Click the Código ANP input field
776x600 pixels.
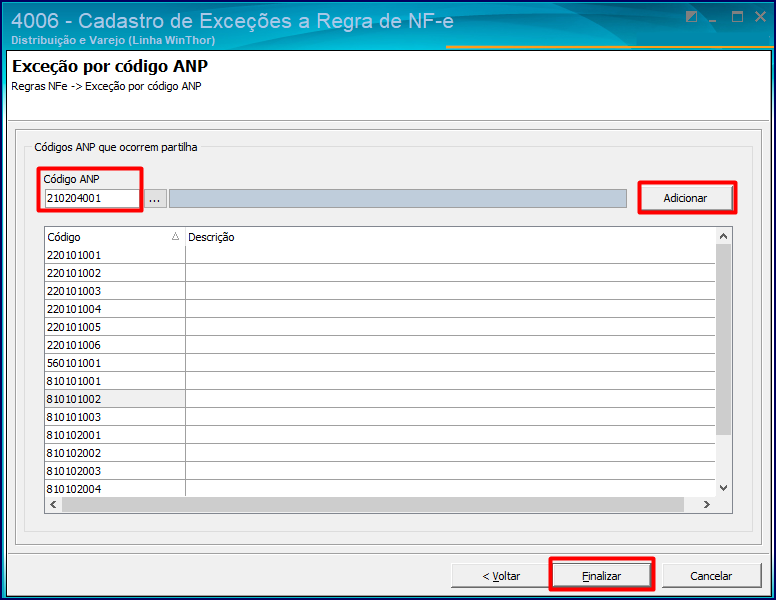[x=92, y=199]
